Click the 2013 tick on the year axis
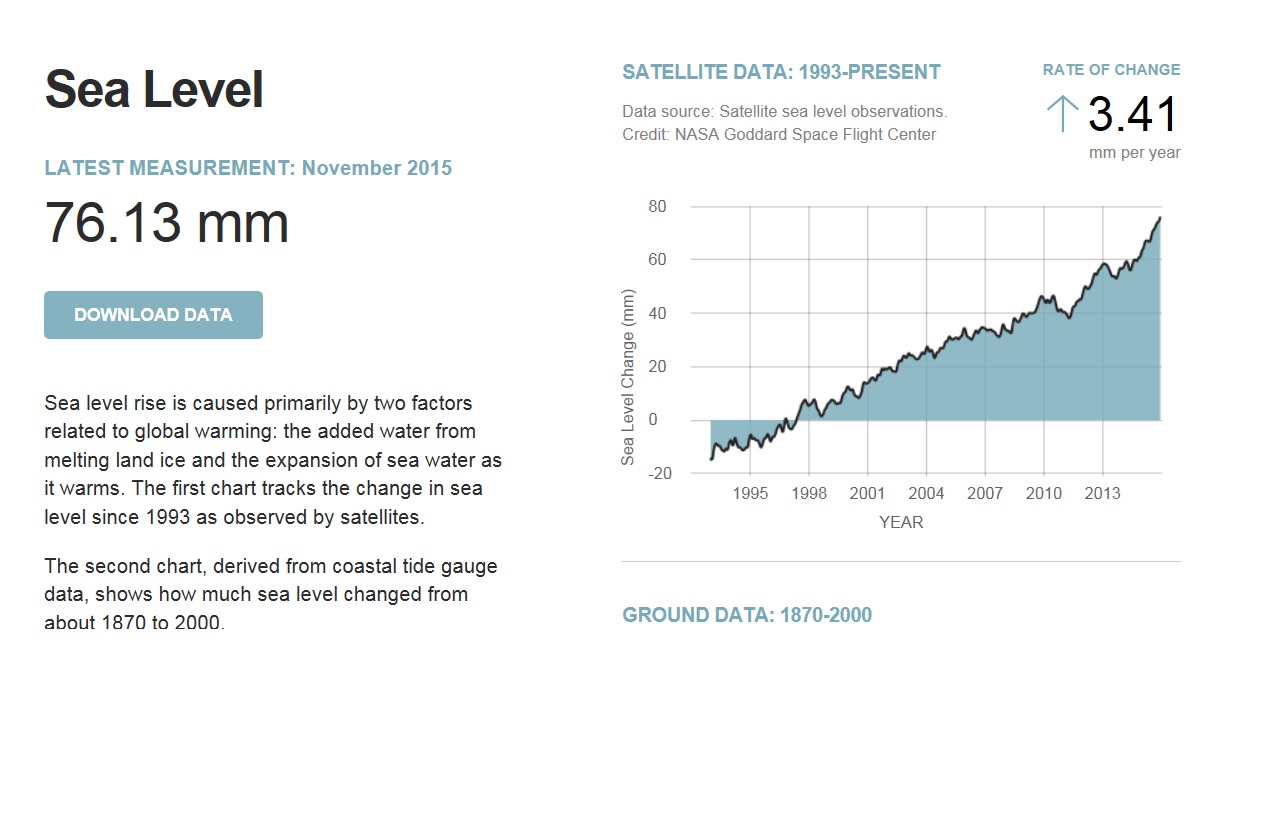The height and width of the screenshot is (827, 1274). pyautogui.click(x=1102, y=494)
